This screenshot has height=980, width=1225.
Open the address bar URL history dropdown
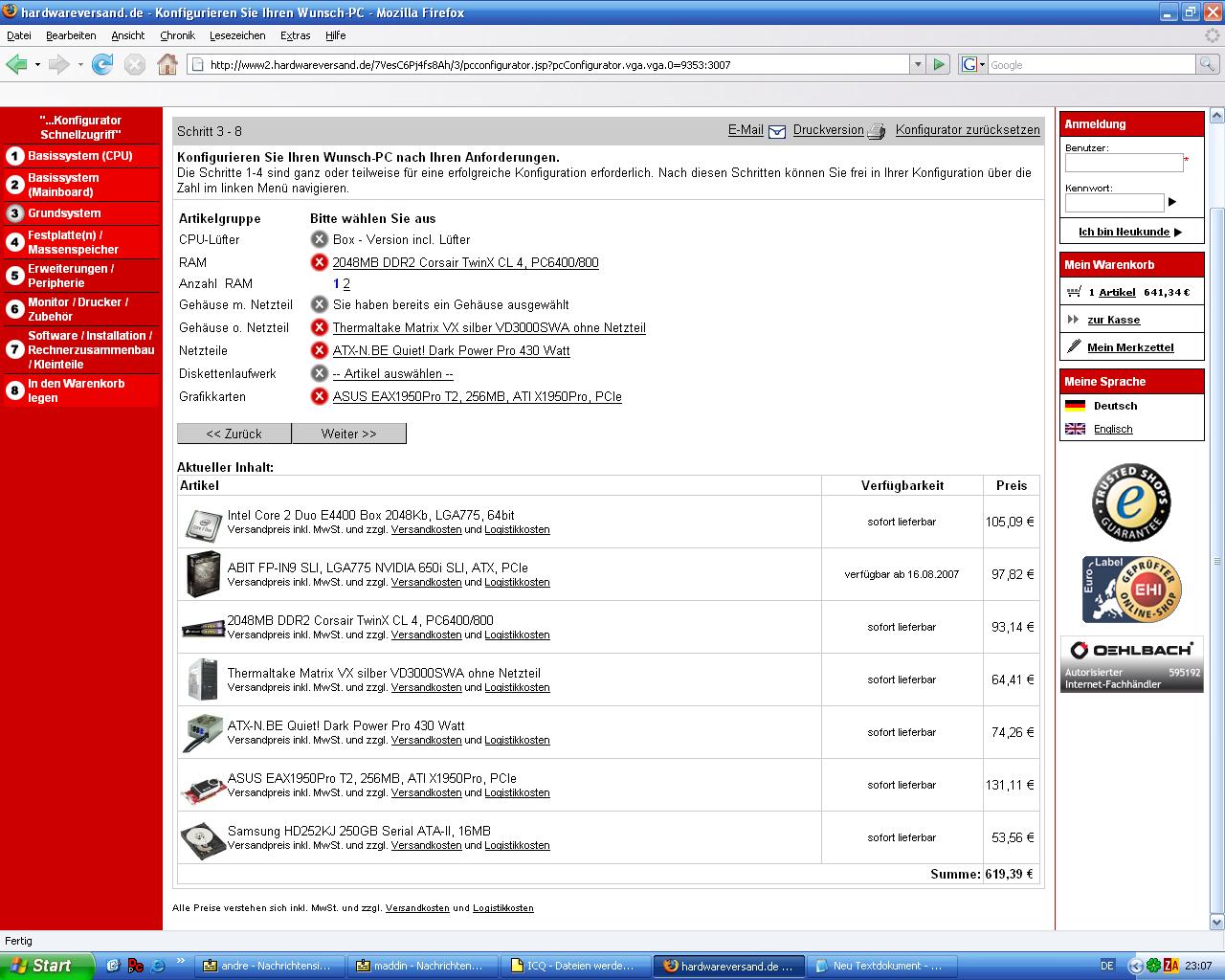tap(918, 64)
